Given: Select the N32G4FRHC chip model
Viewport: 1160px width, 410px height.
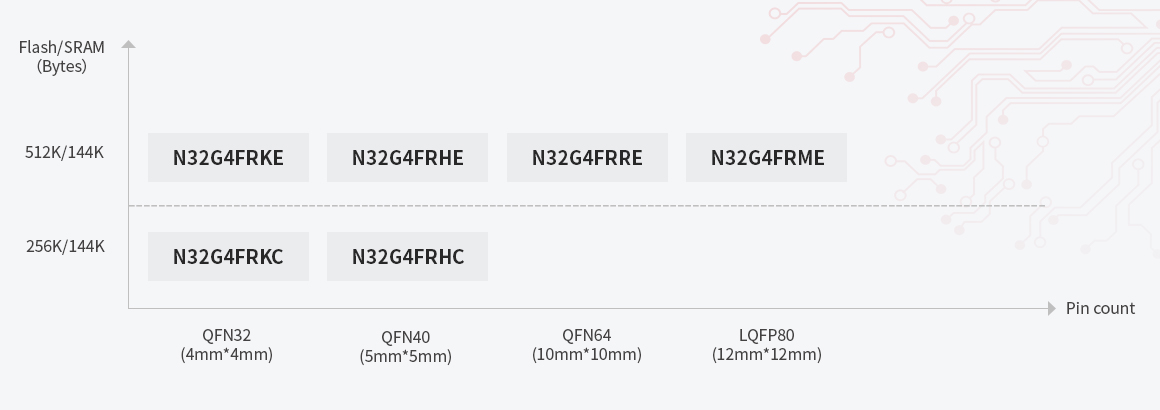Looking at the screenshot, I should coord(407,257).
